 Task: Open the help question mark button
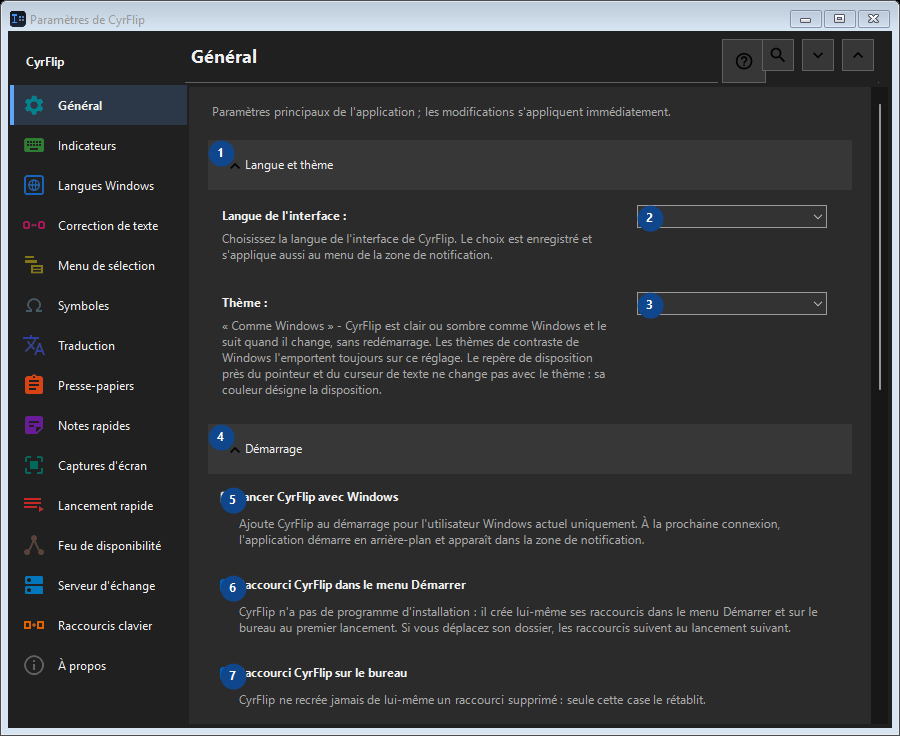743,61
